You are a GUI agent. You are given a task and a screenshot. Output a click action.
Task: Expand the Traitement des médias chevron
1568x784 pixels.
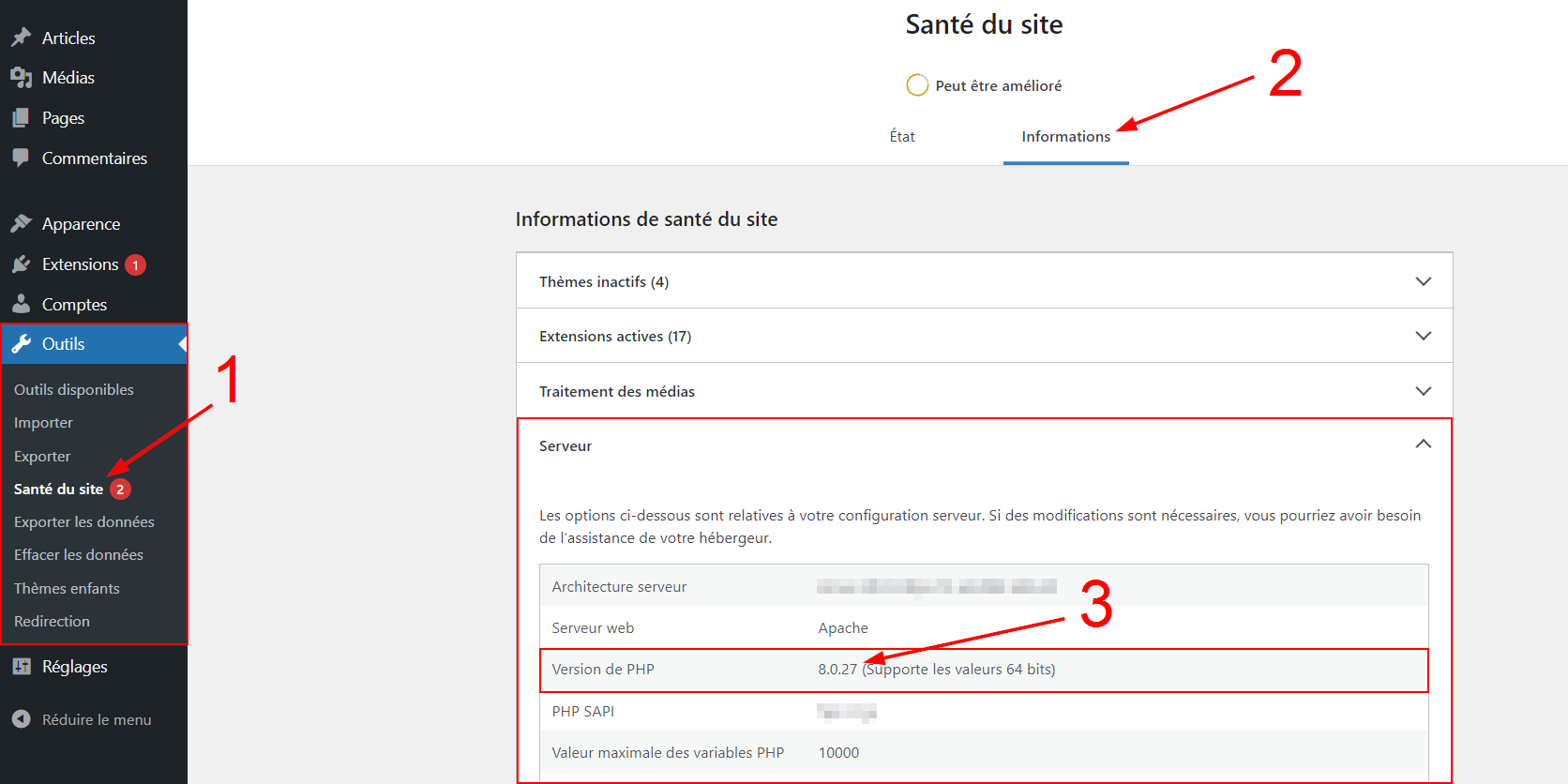coord(1423,391)
